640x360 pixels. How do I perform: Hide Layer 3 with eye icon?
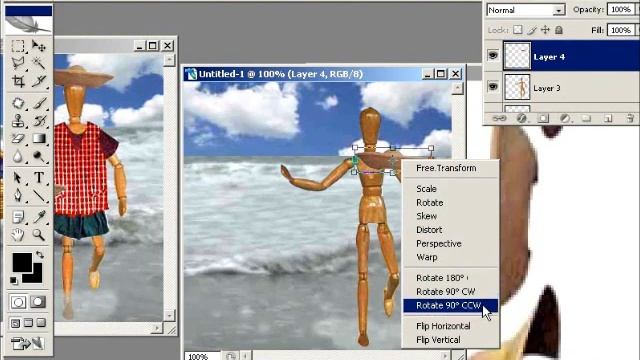tap(493, 87)
